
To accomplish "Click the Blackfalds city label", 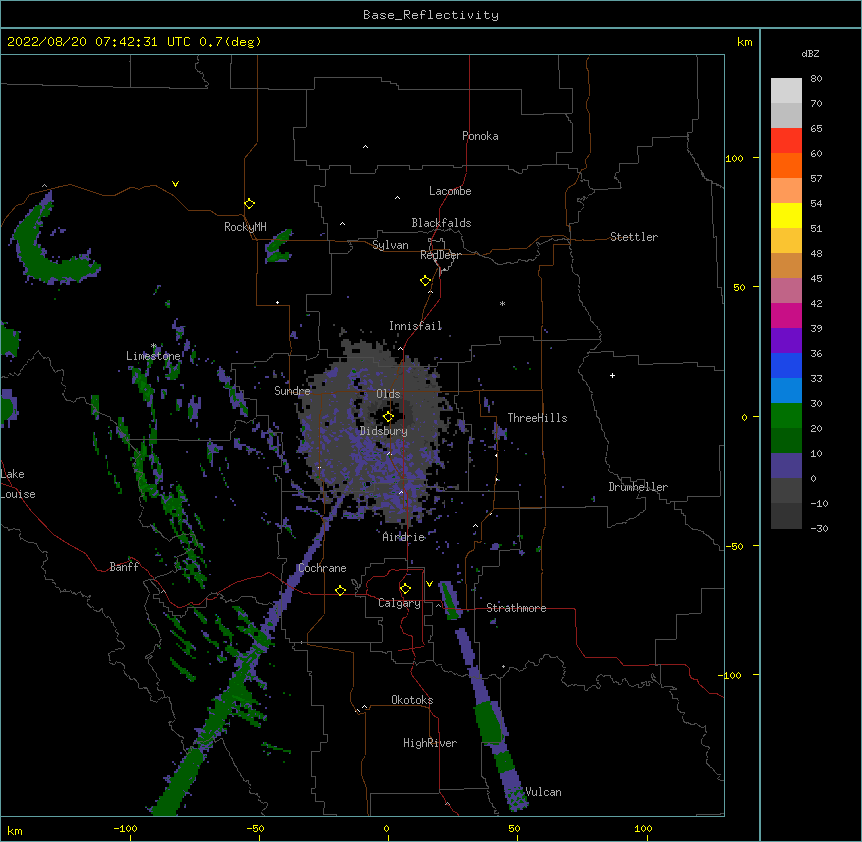I will [x=441, y=223].
